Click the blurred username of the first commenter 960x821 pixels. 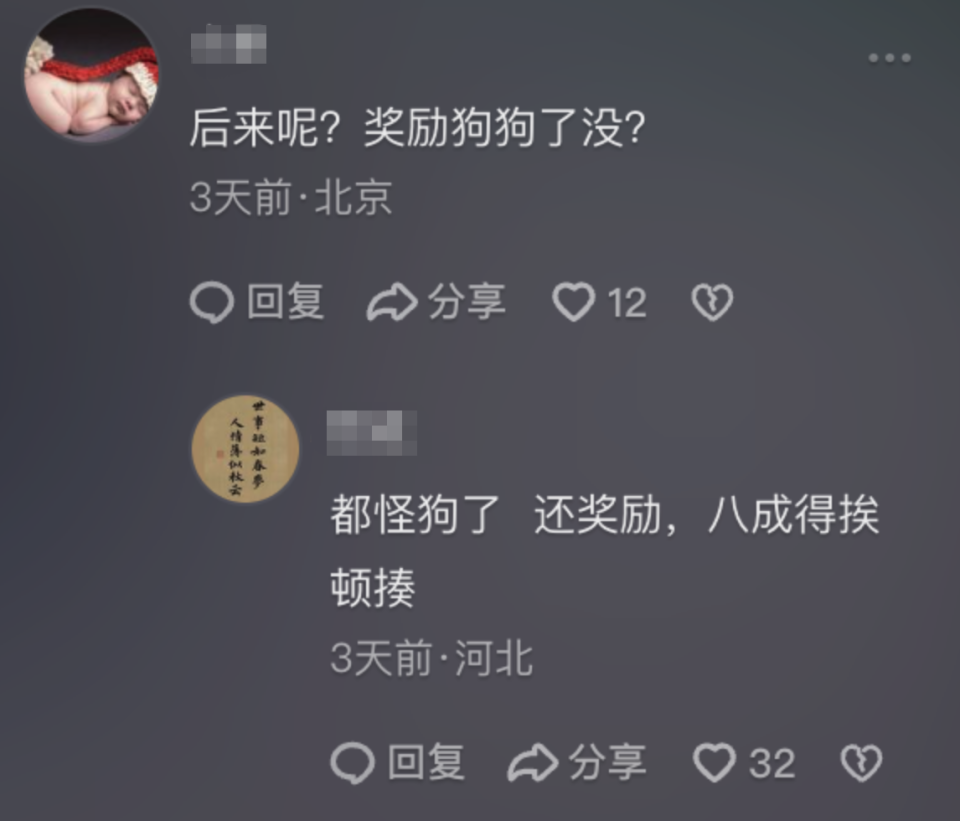coord(228,43)
